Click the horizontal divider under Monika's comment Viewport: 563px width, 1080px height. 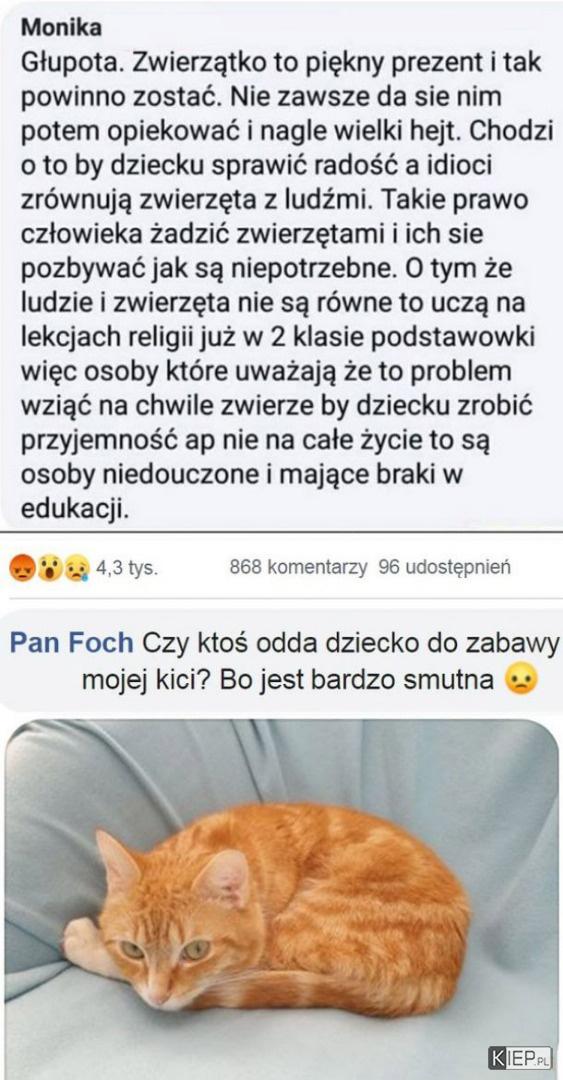click(x=281, y=532)
